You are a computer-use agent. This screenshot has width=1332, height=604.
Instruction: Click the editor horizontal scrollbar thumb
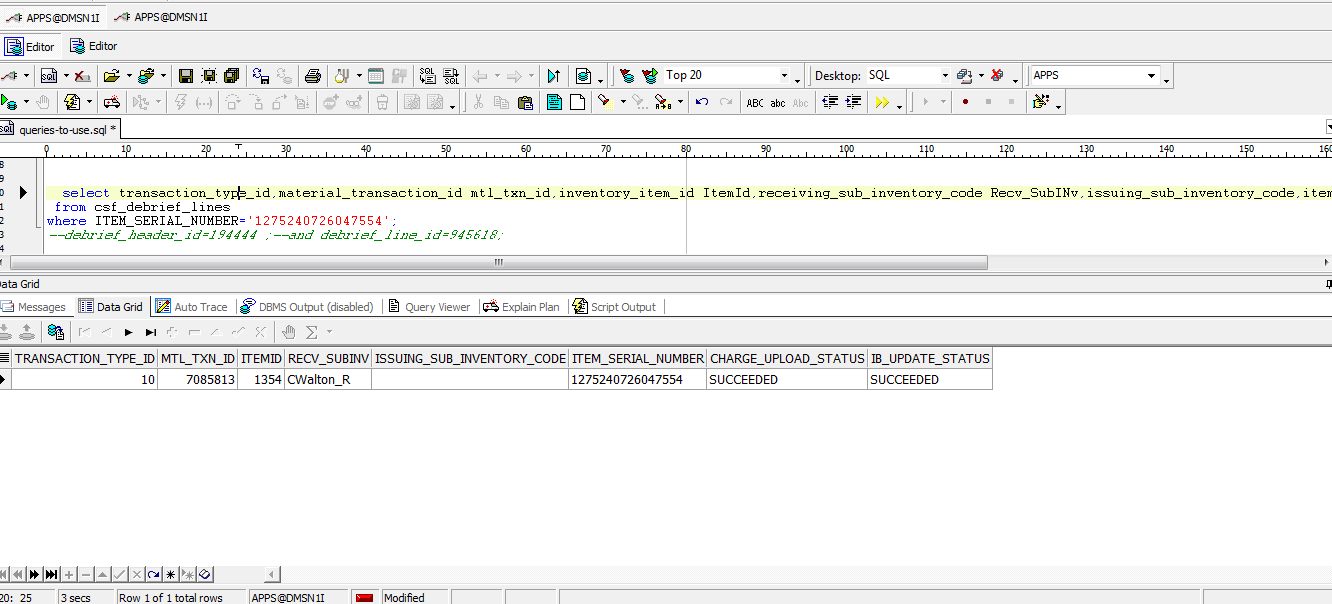point(497,262)
